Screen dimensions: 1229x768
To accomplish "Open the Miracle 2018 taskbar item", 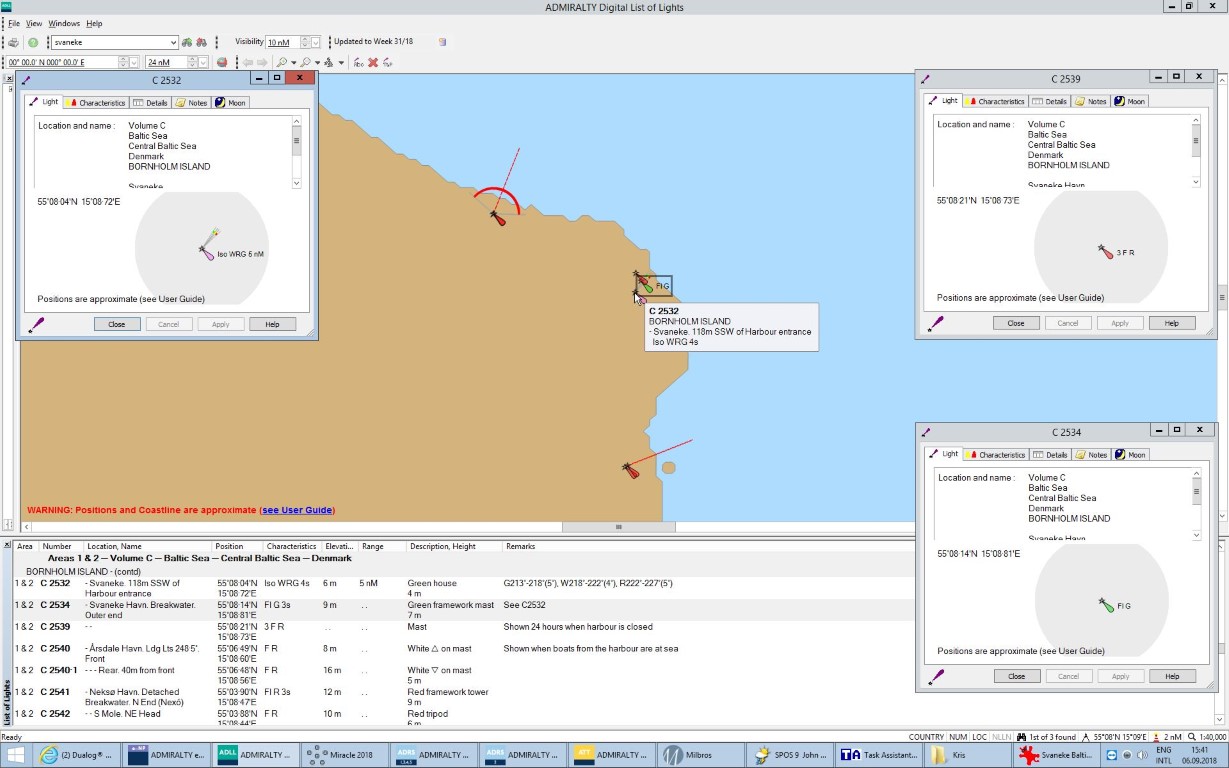I will click(x=344, y=755).
